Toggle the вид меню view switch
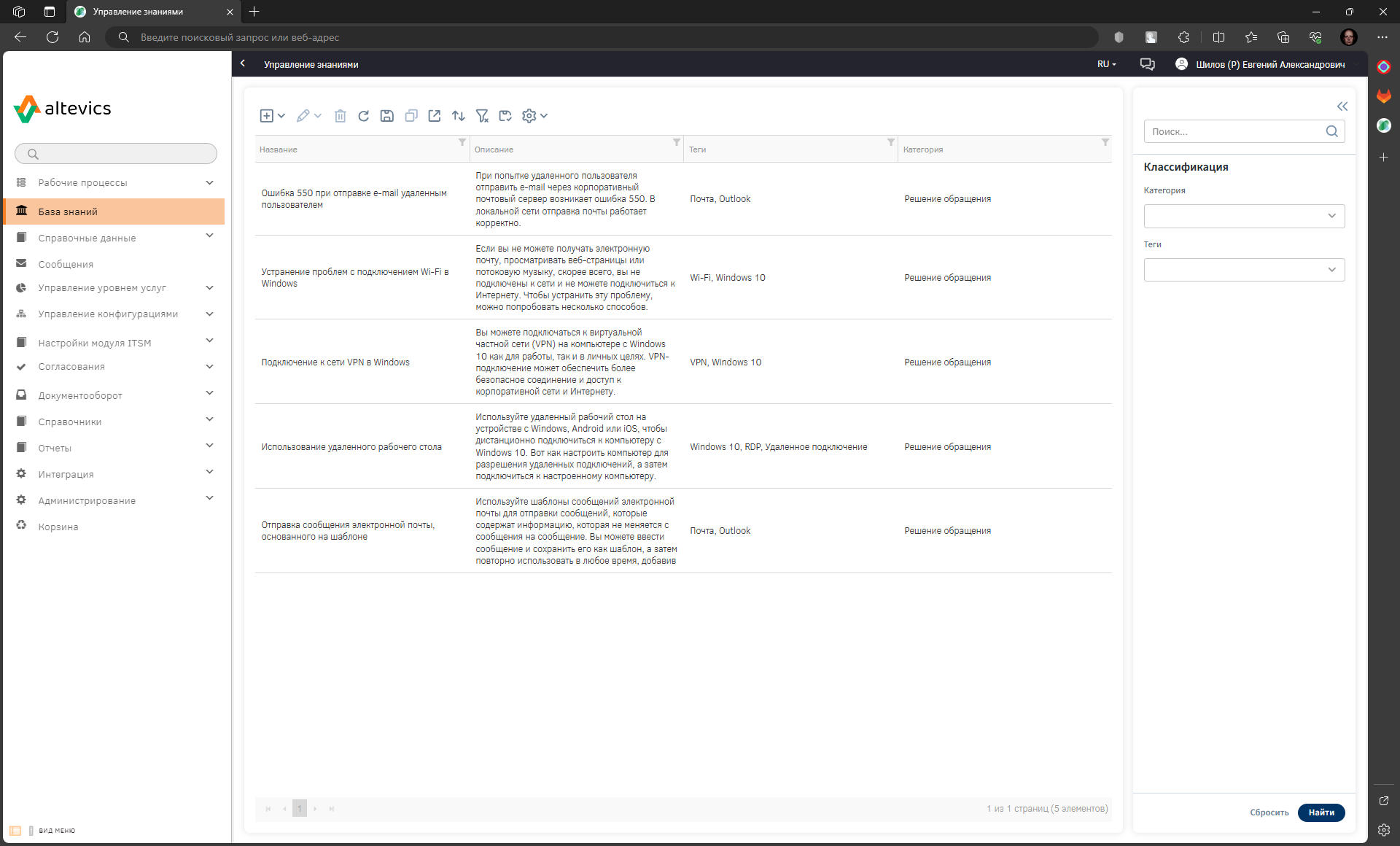This screenshot has width=1400, height=846. click(42, 831)
